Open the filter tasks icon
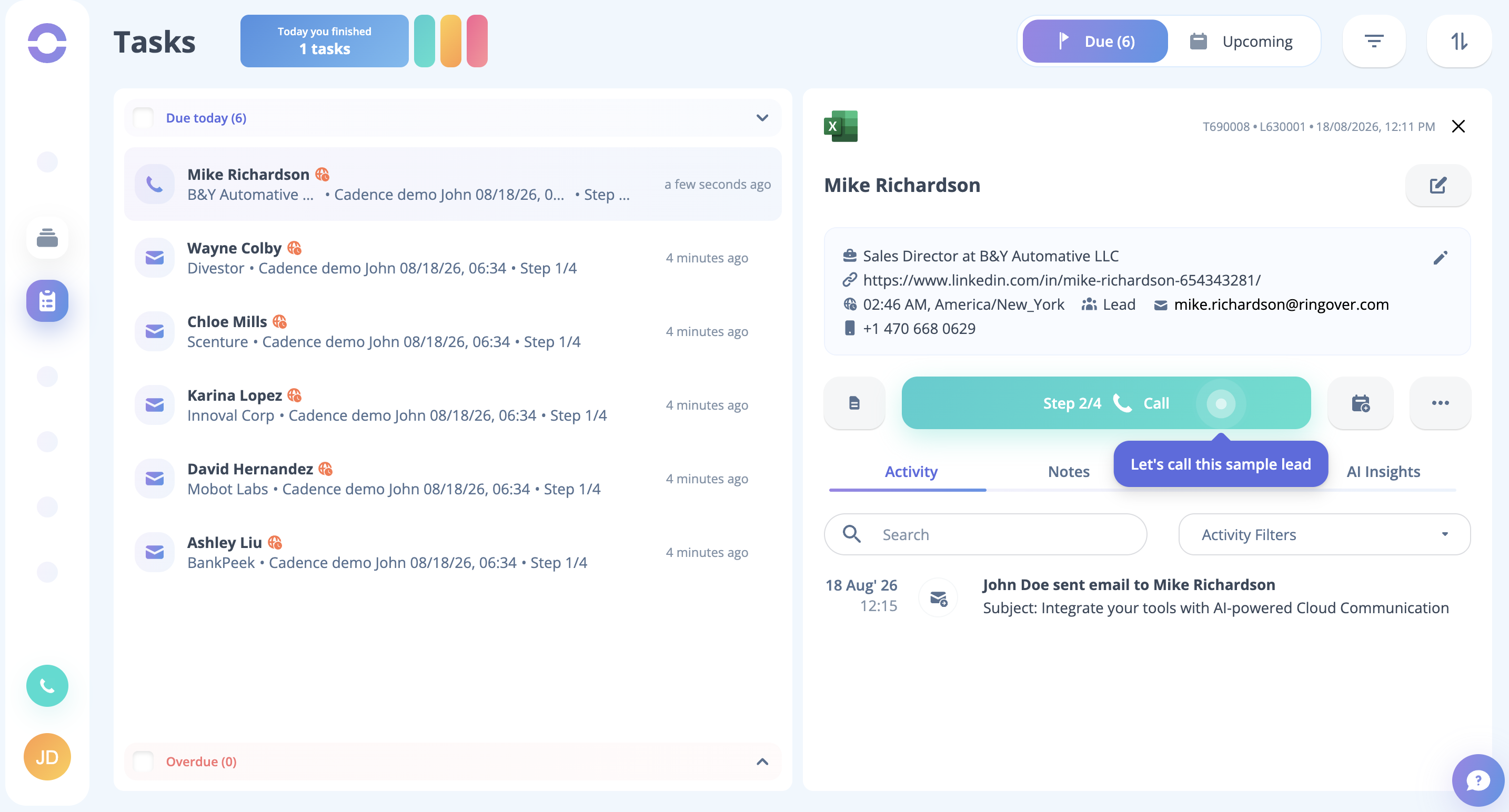Image resolution: width=1509 pixels, height=812 pixels. coord(1374,41)
